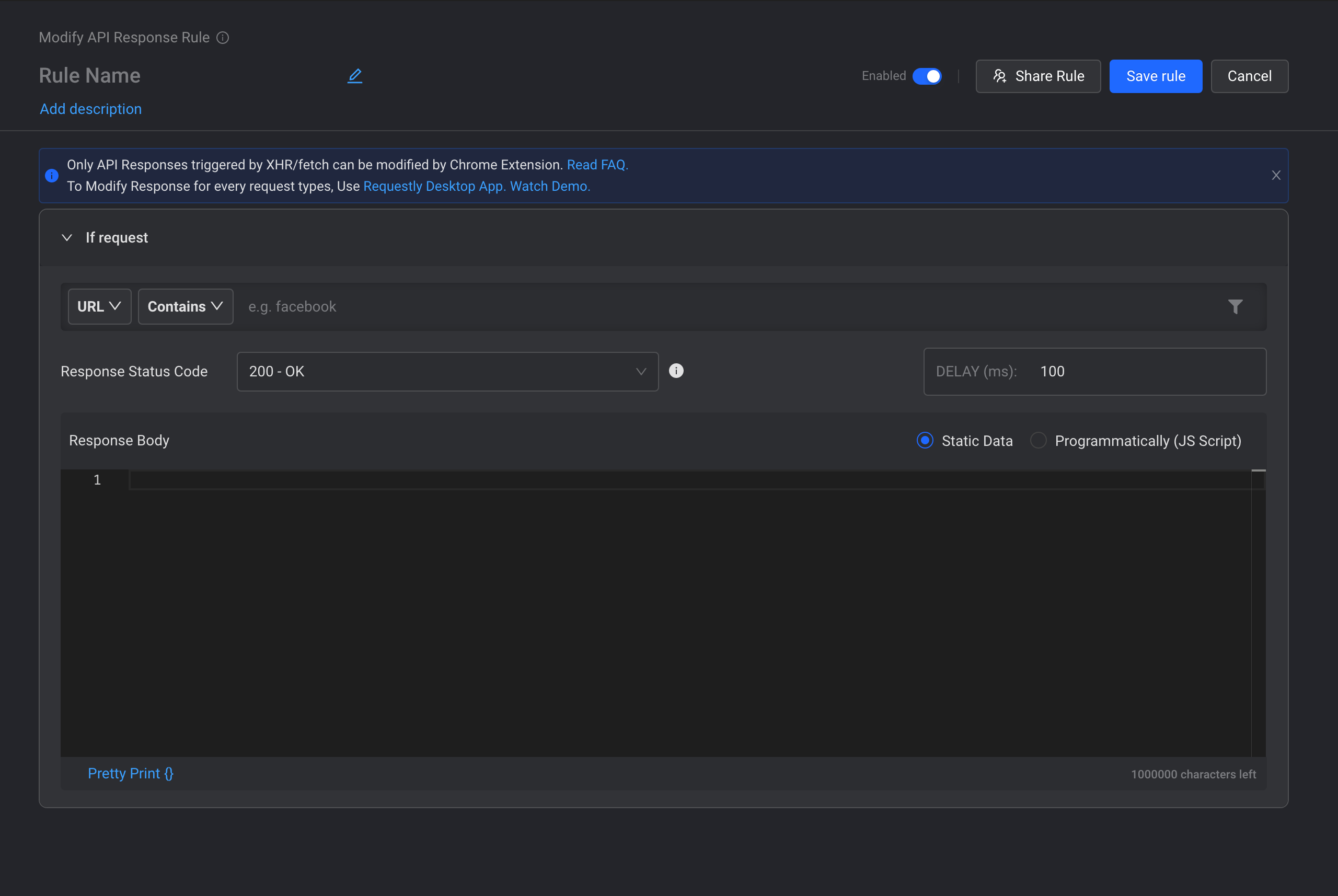This screenshot has height=896, width=1338.
Task: Click Pretty Print {} link
Action: coord(130,773)
